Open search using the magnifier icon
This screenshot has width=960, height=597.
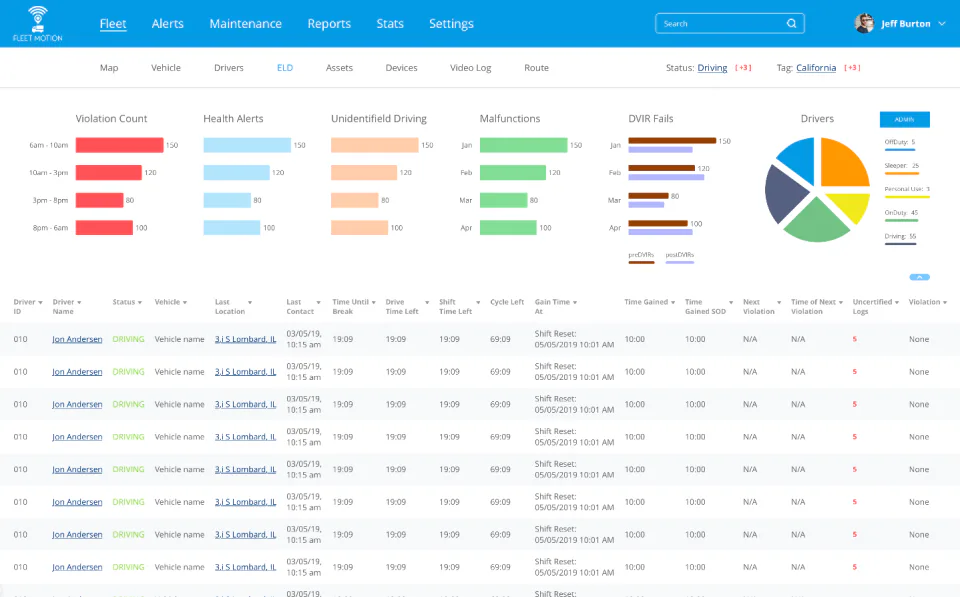click(x=791, y=22)
